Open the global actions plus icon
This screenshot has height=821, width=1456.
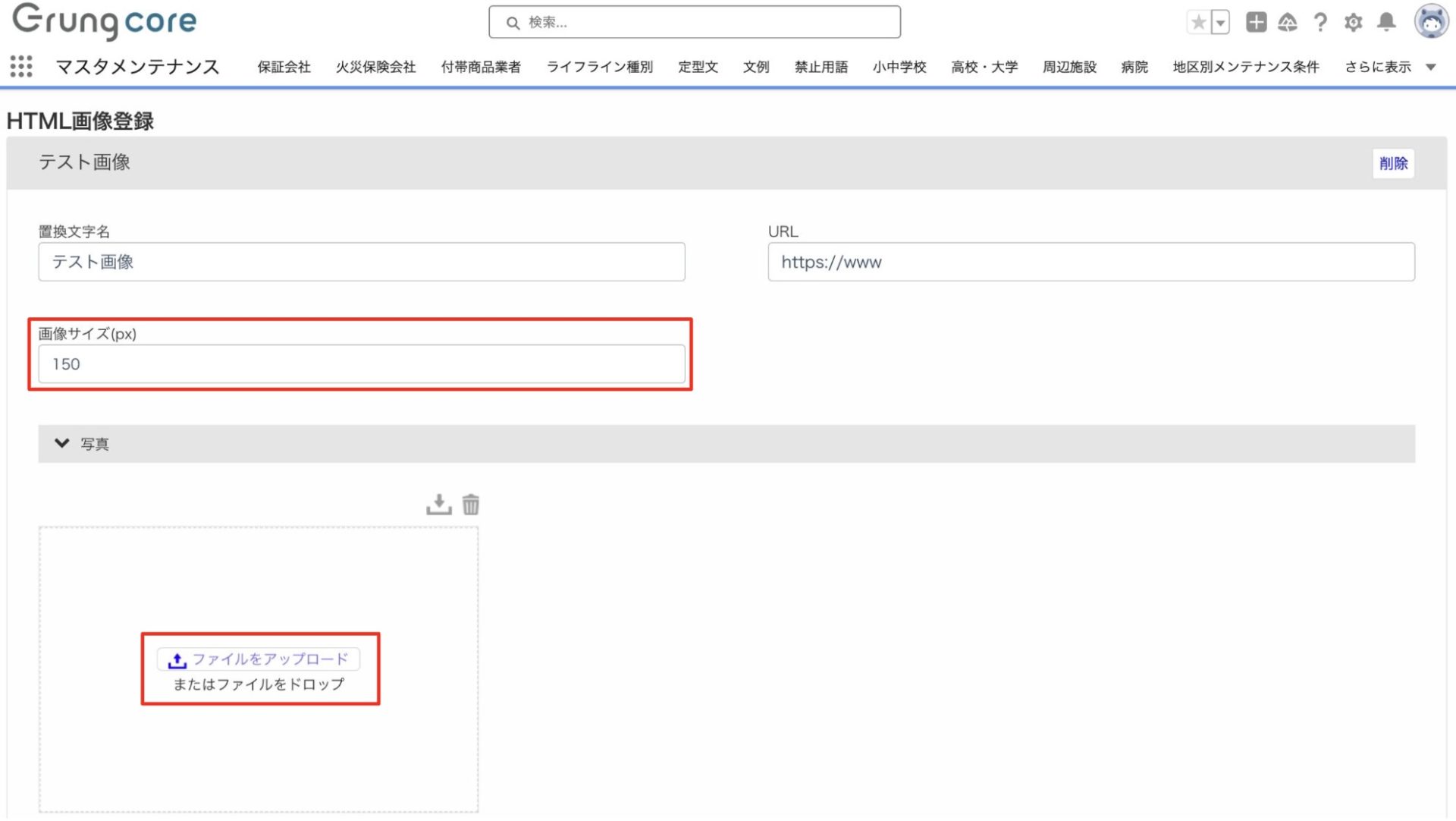click(x=1256, y=23)
